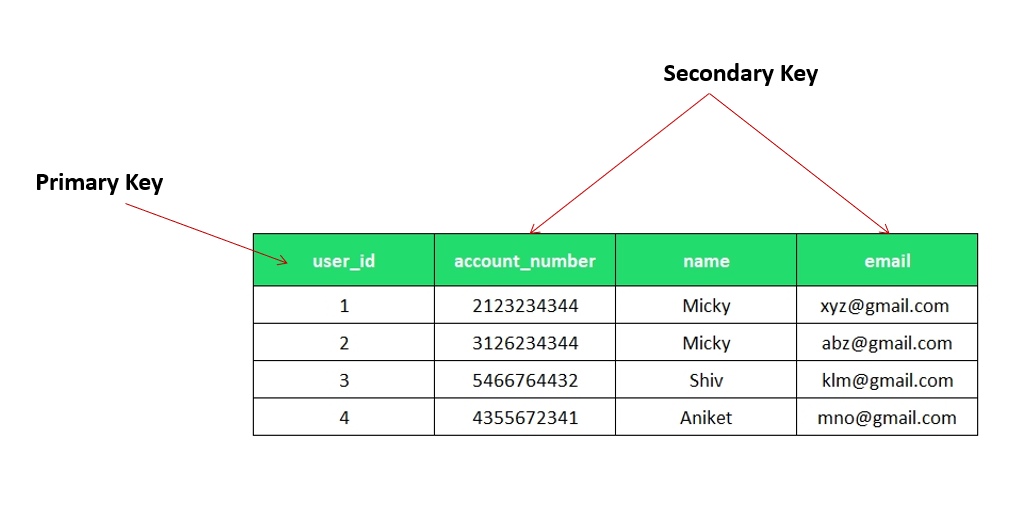Select the user_id cell containing 1
The height and width of the screenshot is (508, 1018).
[344, 305]
